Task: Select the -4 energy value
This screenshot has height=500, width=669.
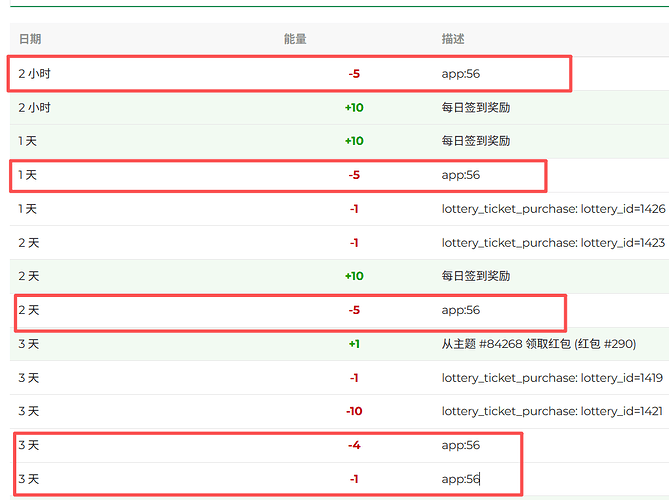Action: [x=354, y=445]
